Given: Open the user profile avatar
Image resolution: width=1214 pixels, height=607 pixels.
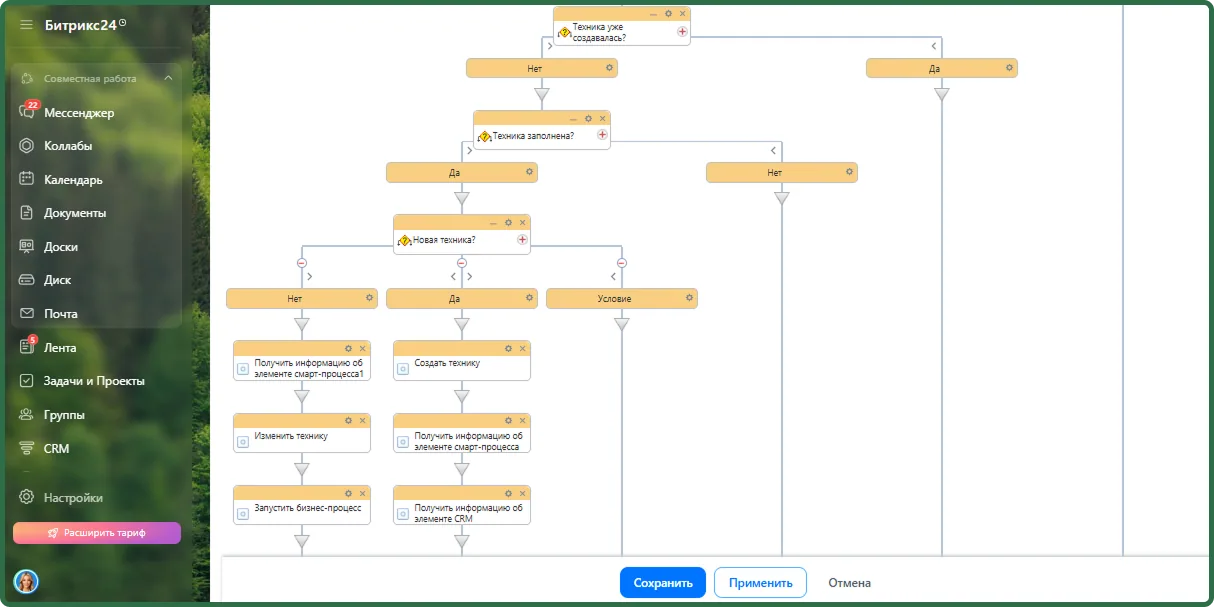Looking at the screenshot, I should point(26,581).
